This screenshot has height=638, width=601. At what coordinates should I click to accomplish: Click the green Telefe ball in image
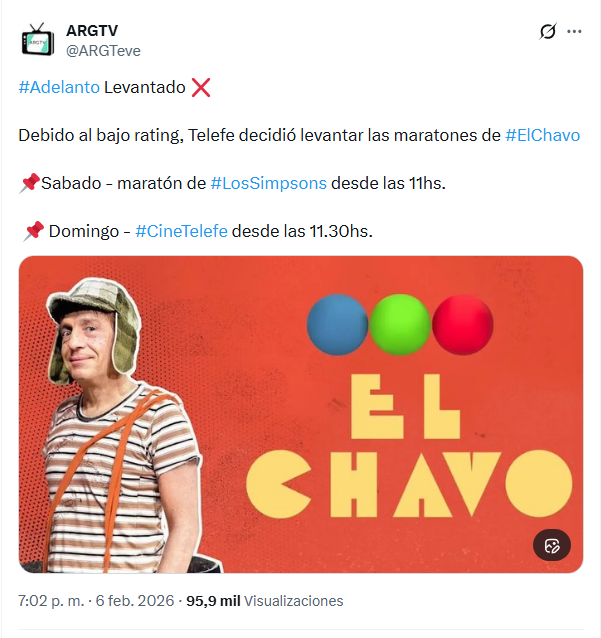(400, 325)
